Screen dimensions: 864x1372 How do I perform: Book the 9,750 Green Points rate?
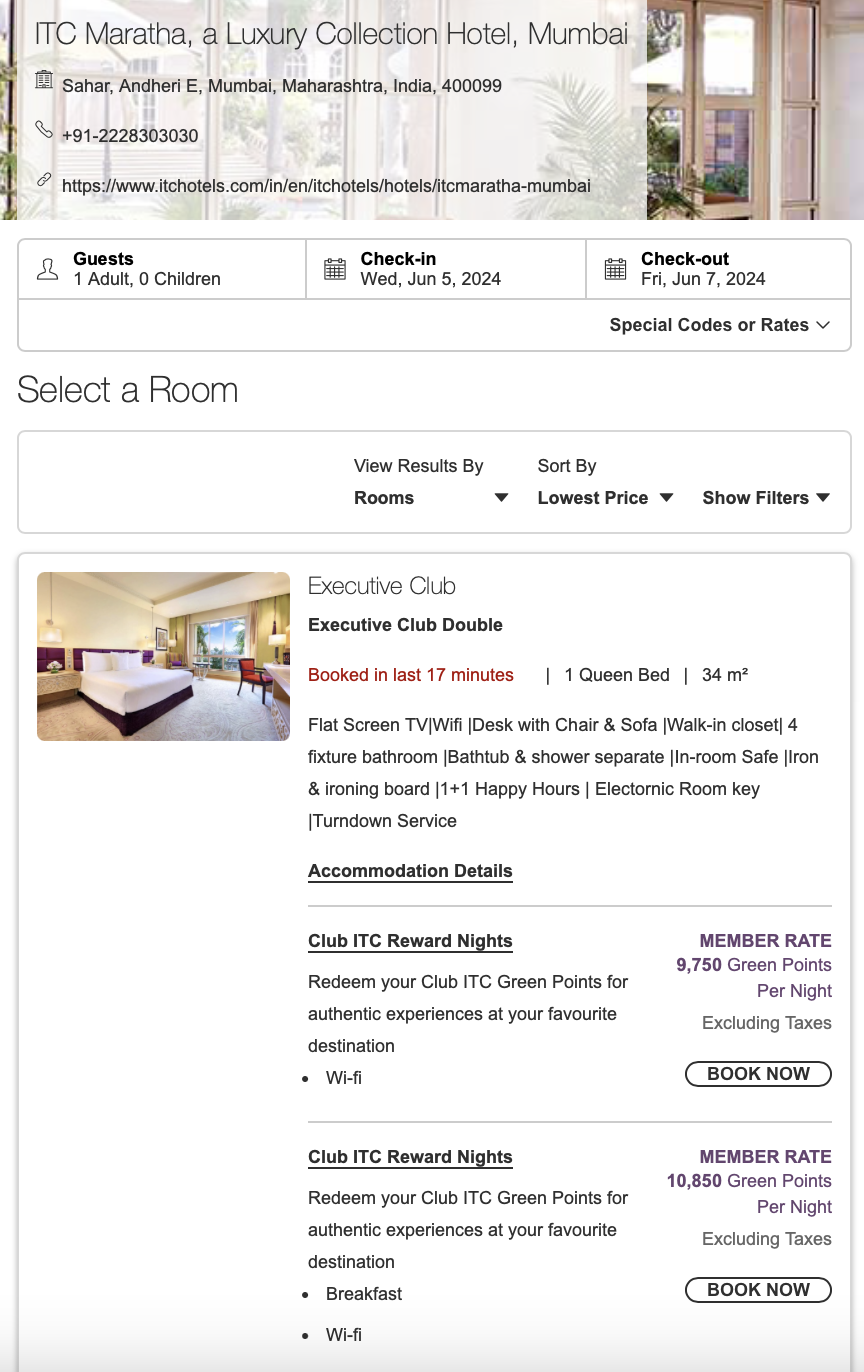tap(758, 1074)
